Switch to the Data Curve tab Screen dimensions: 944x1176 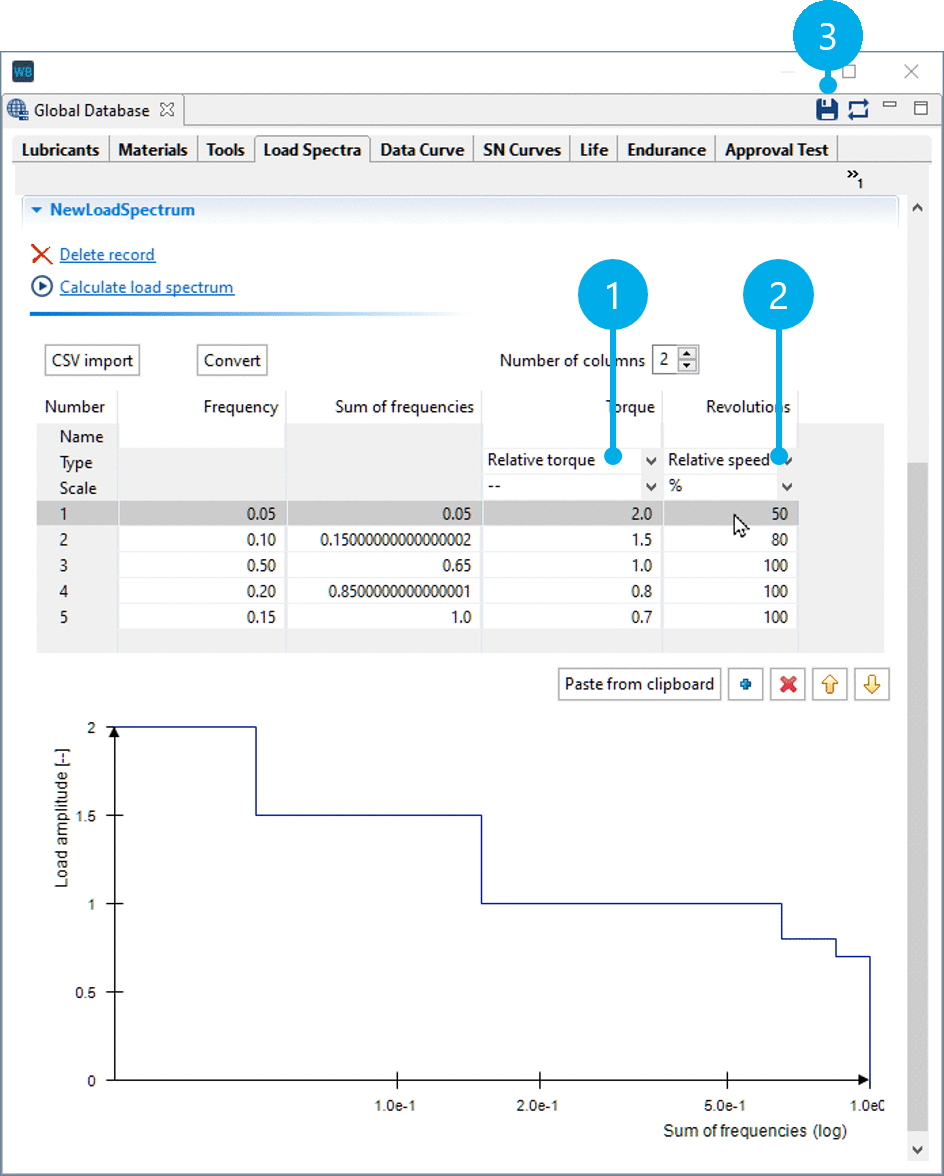pyautogui.click(x=421, y=148)
